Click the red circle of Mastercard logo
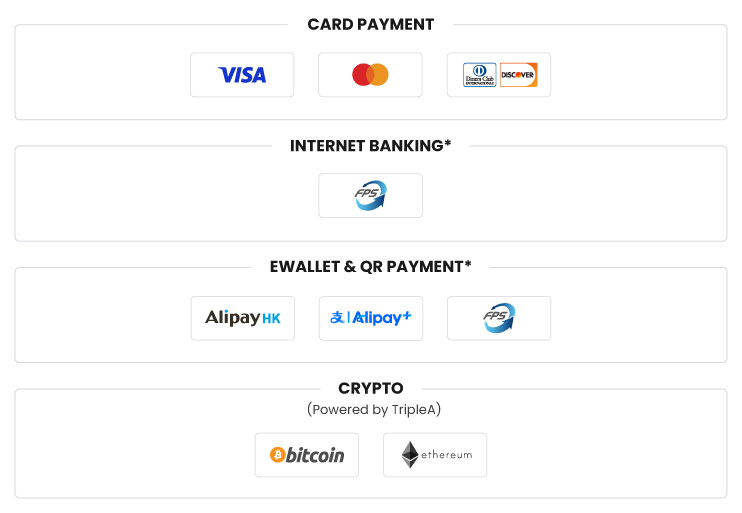 [361, 75]
